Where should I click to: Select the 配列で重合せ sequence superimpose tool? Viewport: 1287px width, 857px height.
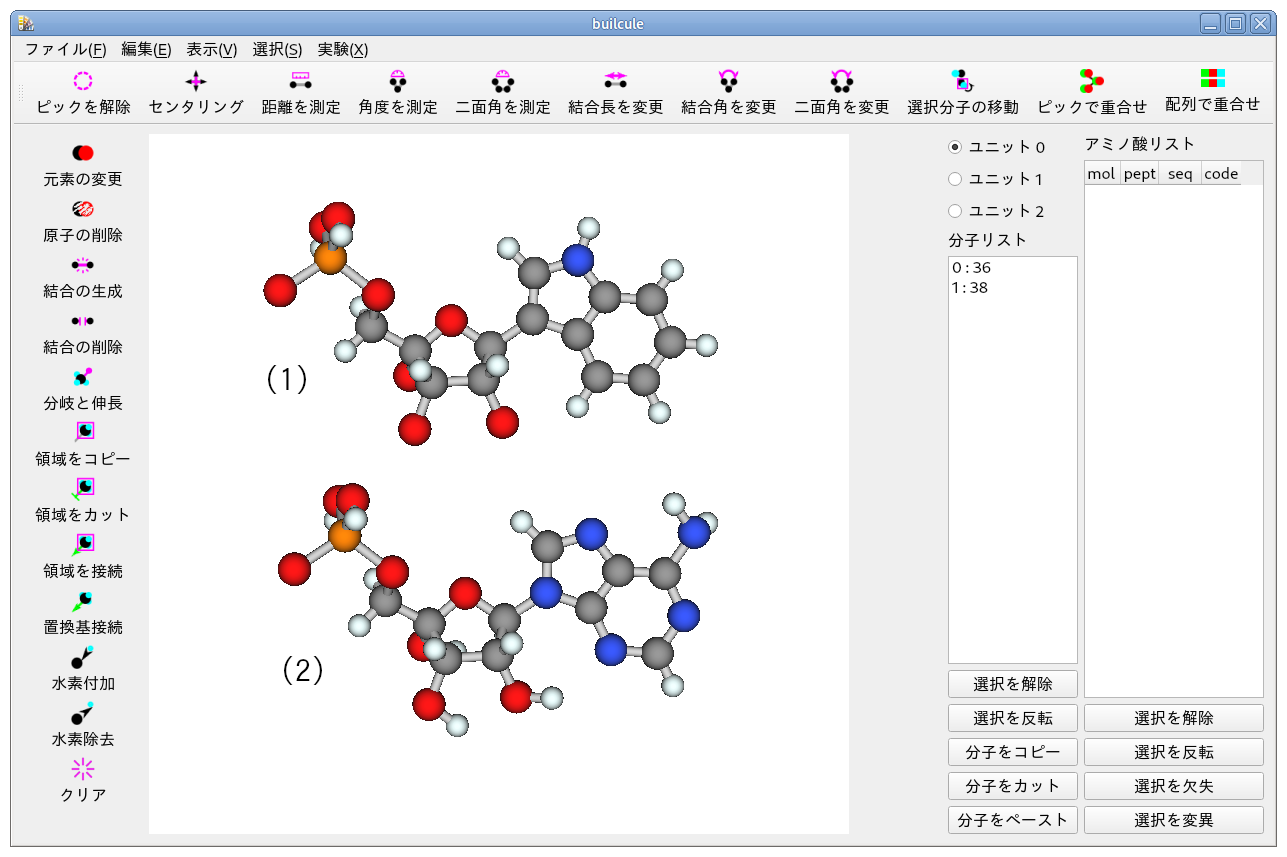(1212, 79)
